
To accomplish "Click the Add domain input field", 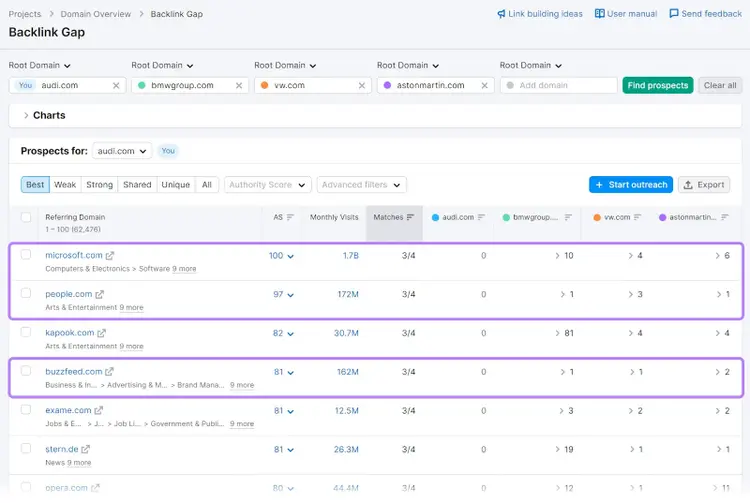I will pyautogui.click(x=559, y=86).
